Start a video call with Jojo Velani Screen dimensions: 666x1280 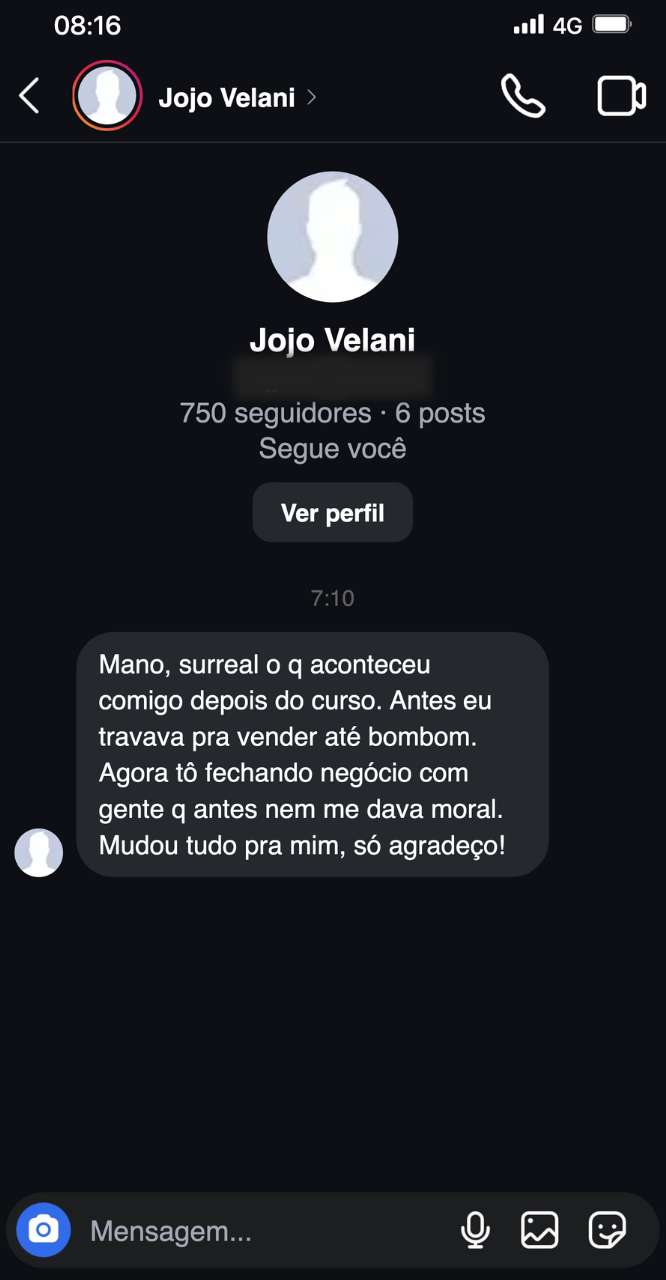[621, 97]
